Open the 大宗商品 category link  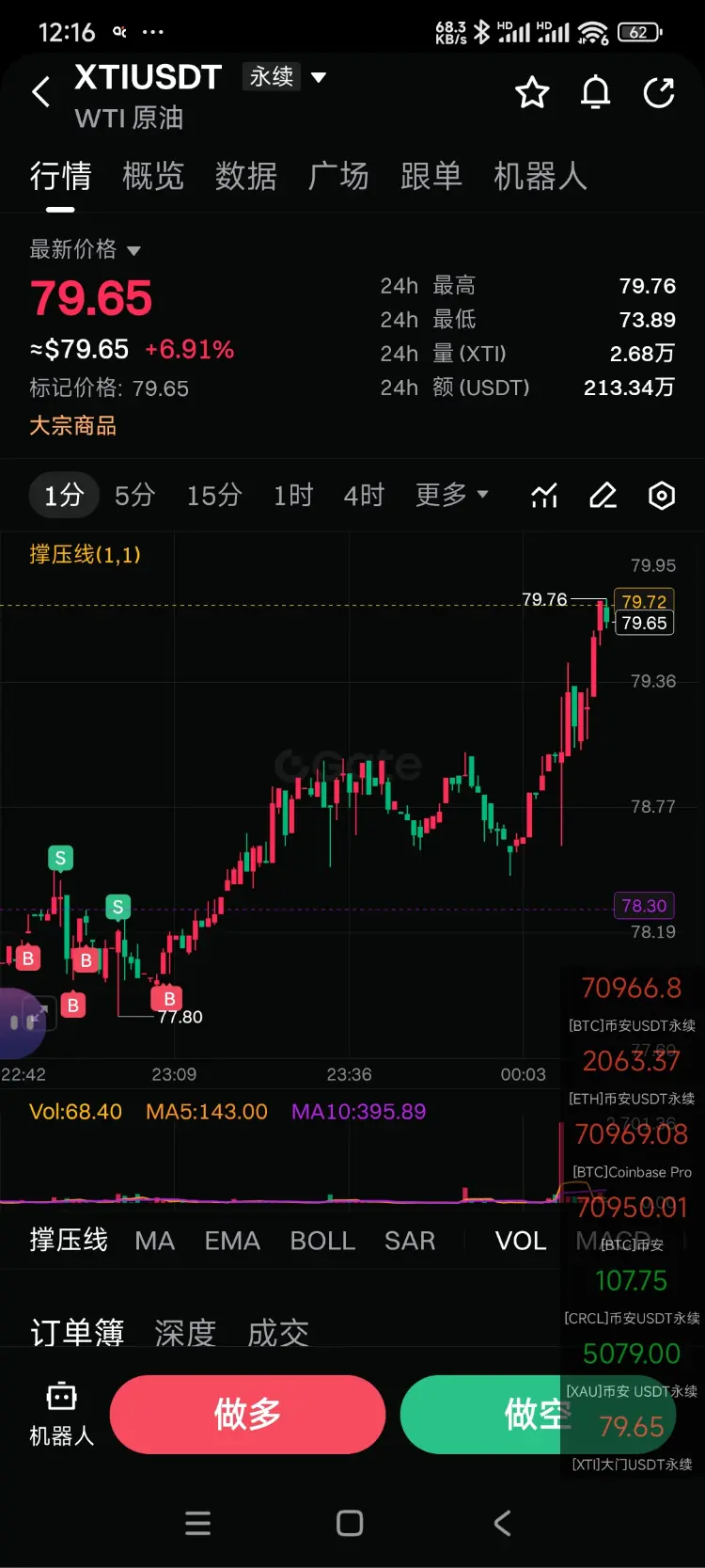(x=72, y=425)
